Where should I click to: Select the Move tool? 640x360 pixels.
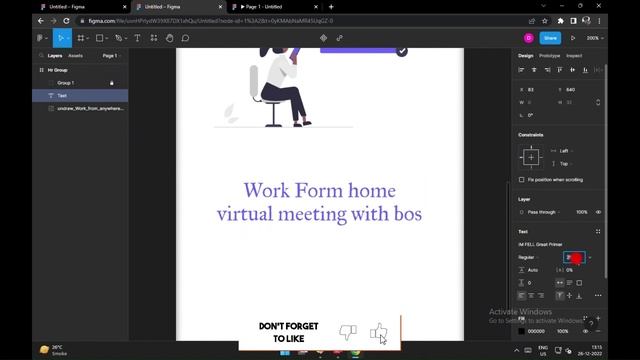pos(61,38)
